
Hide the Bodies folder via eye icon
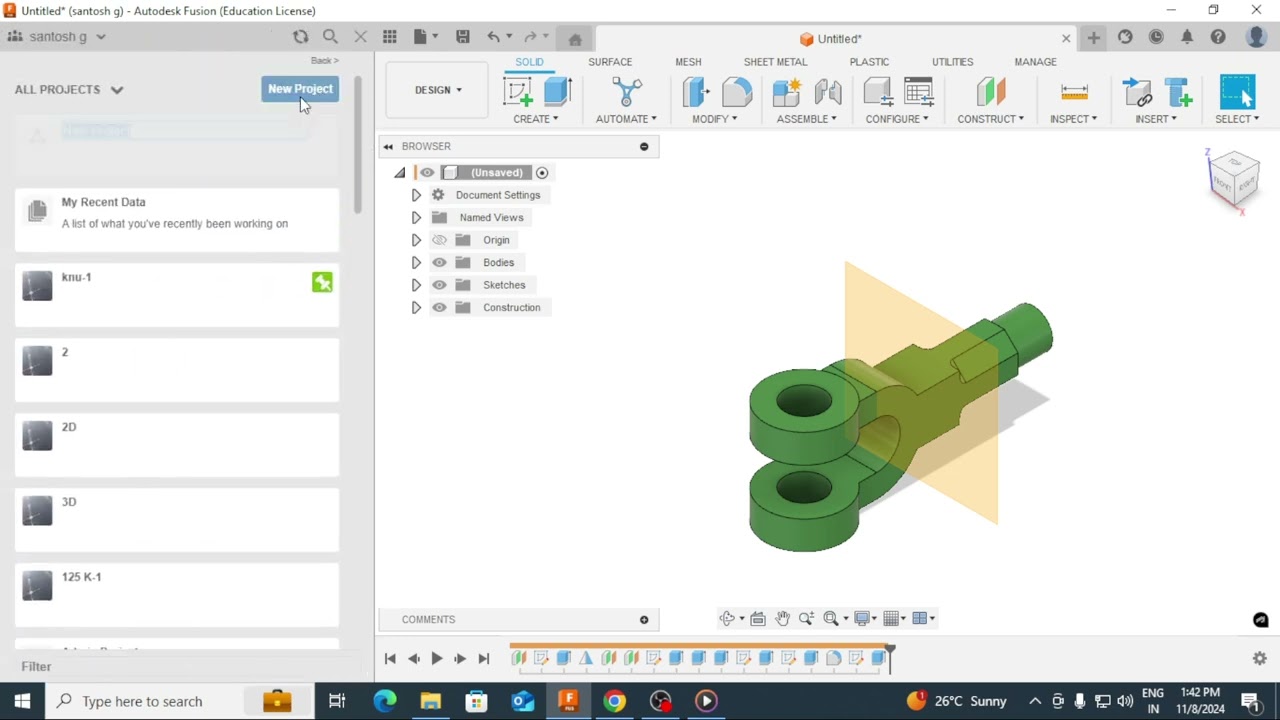click(x=439, y=262)
